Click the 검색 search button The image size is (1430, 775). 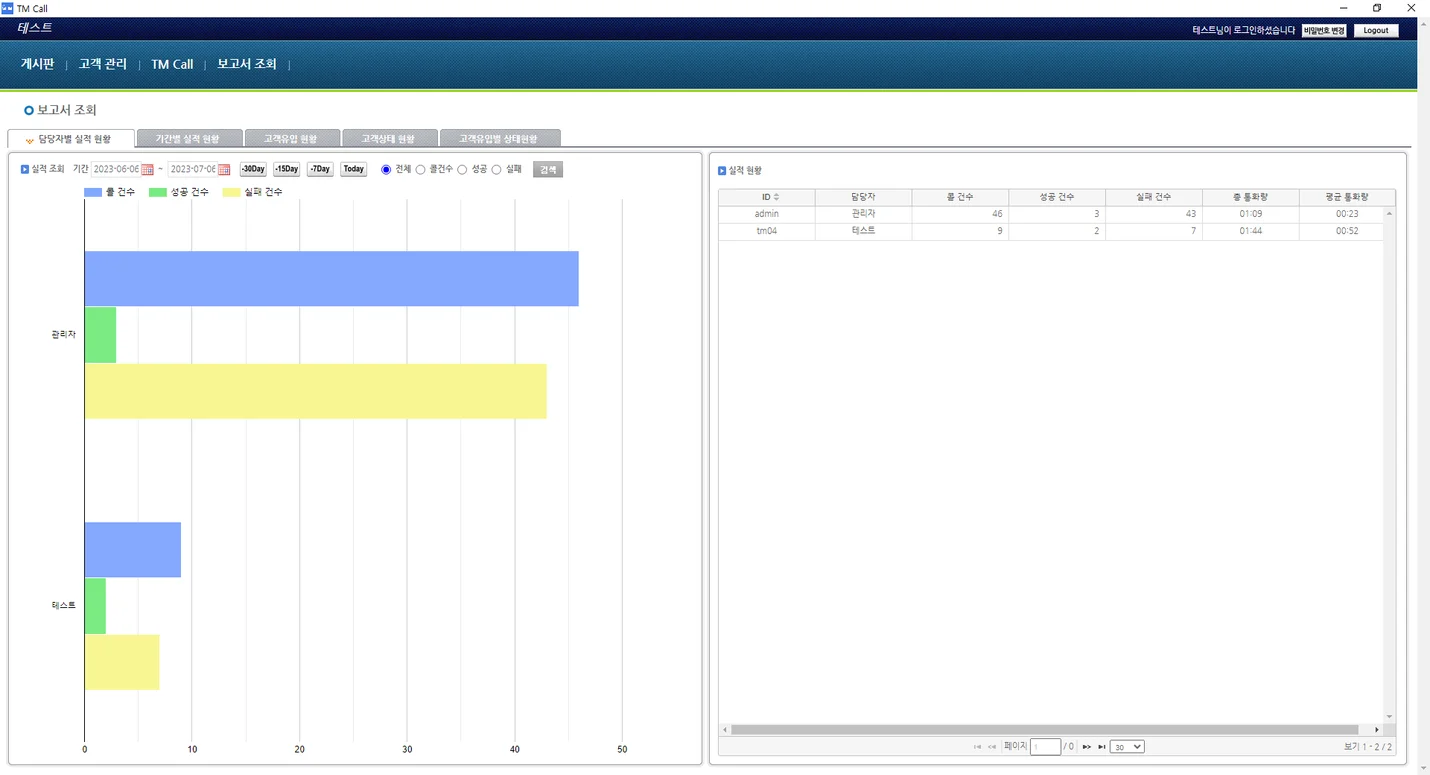(x=548, y=169)
